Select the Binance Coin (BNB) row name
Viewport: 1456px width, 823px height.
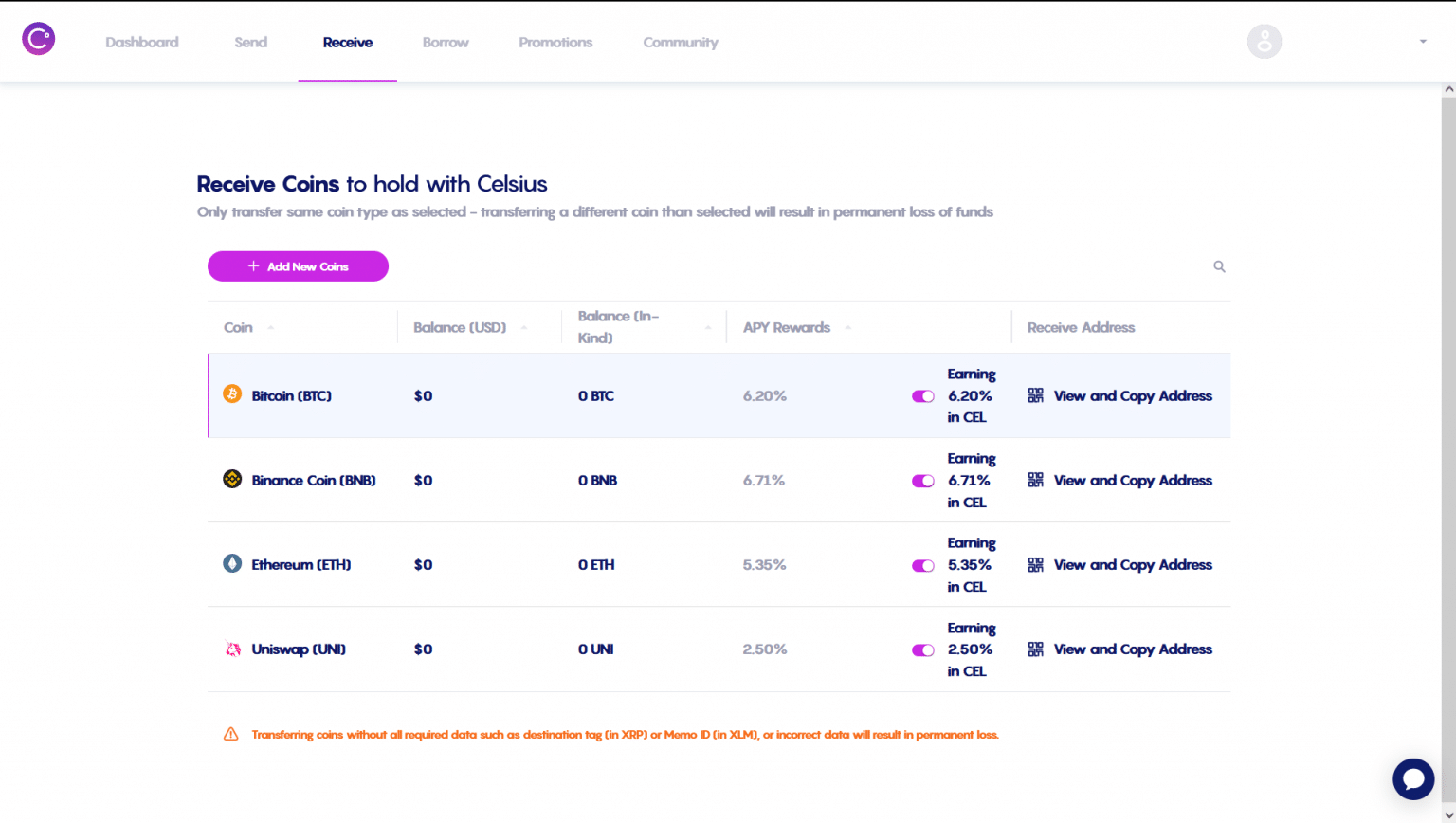click(314, 480)
